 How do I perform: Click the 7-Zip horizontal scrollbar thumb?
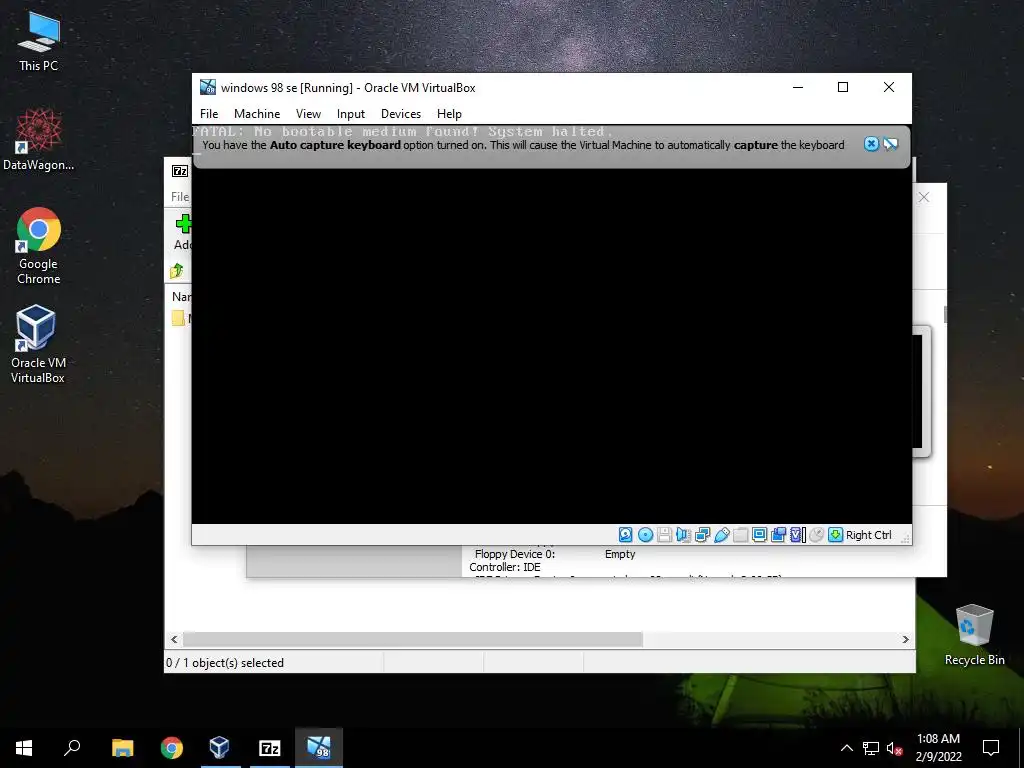(x=413, y=639)
